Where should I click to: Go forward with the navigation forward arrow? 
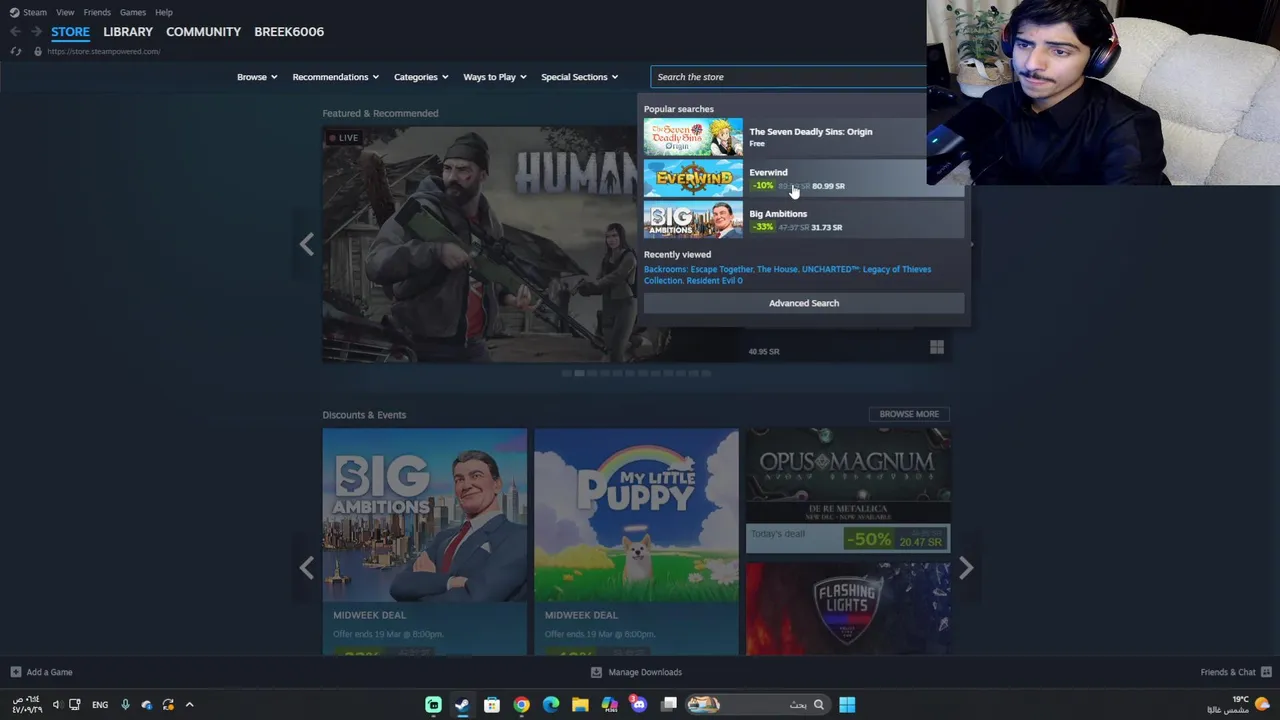pyautogui.click(x=36, y=32)
